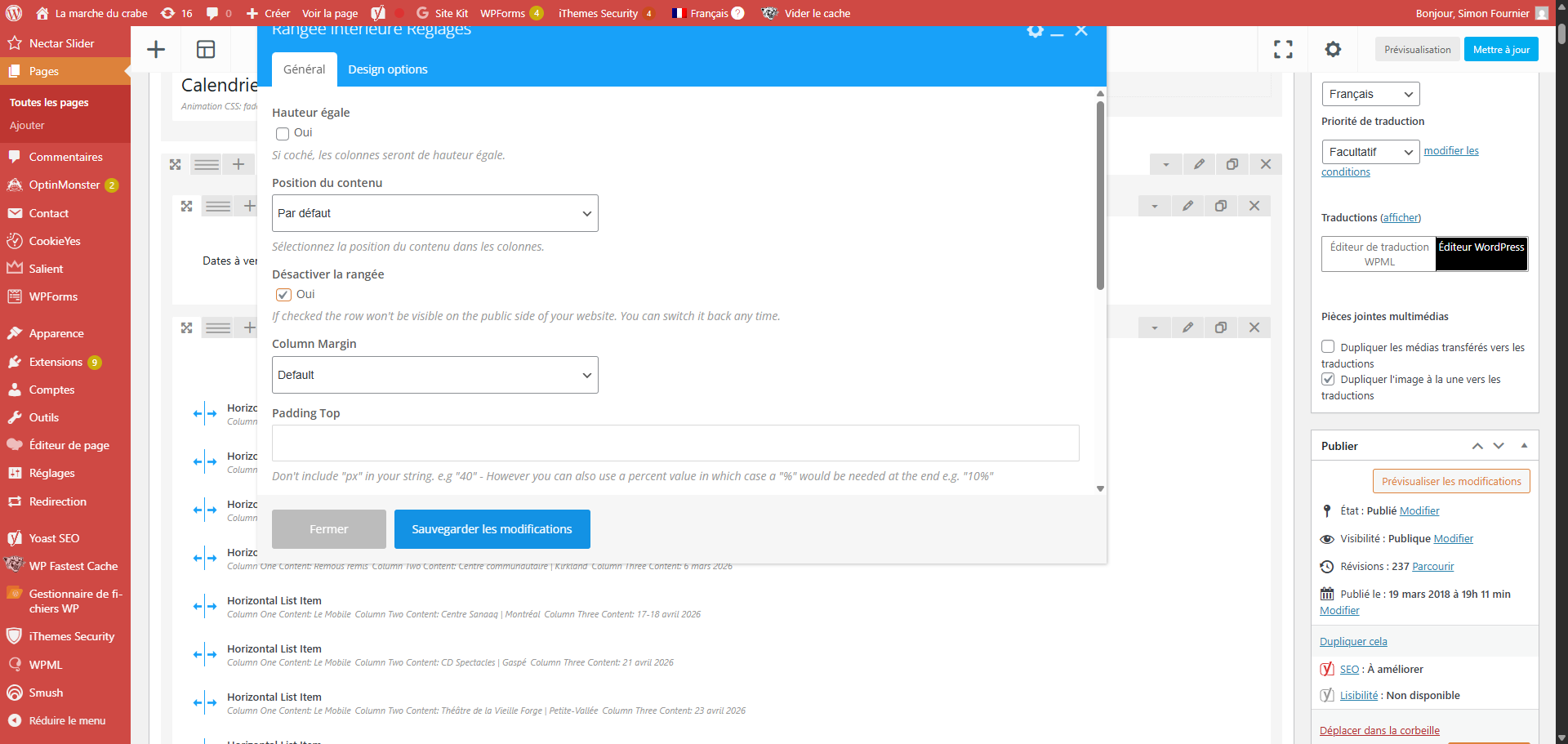1568x744 pixels.
Task: Click Sauvegarder les modifications button
Action: (492, 529)
